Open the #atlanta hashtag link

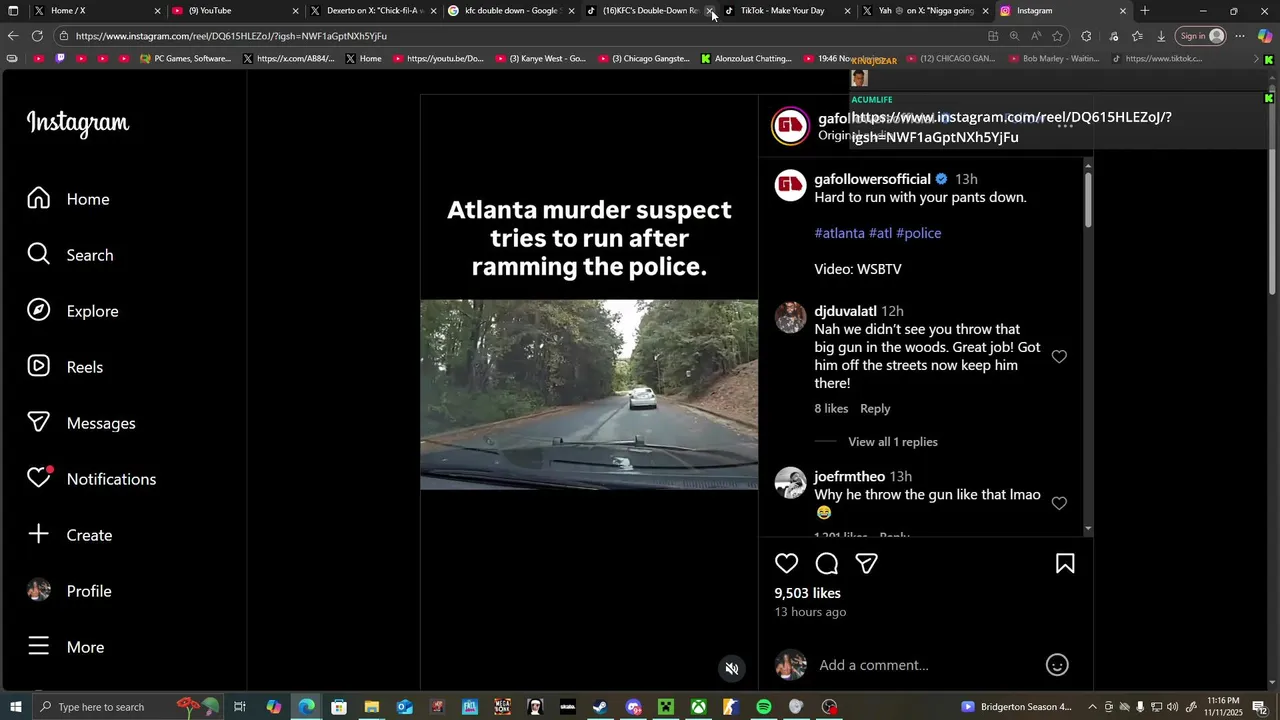[839, 233]
